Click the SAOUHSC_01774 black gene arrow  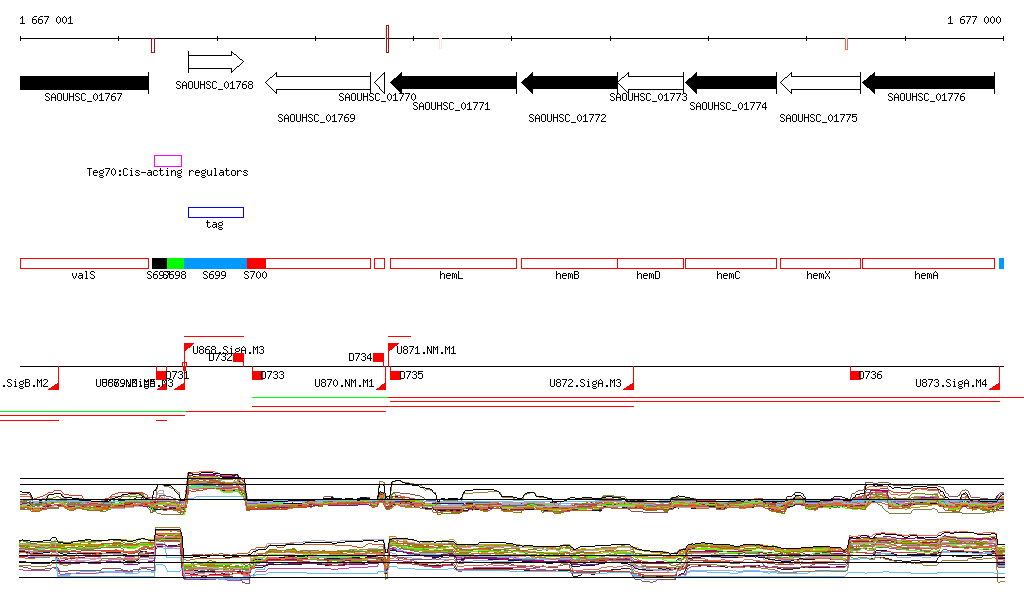tap(731, 83)
